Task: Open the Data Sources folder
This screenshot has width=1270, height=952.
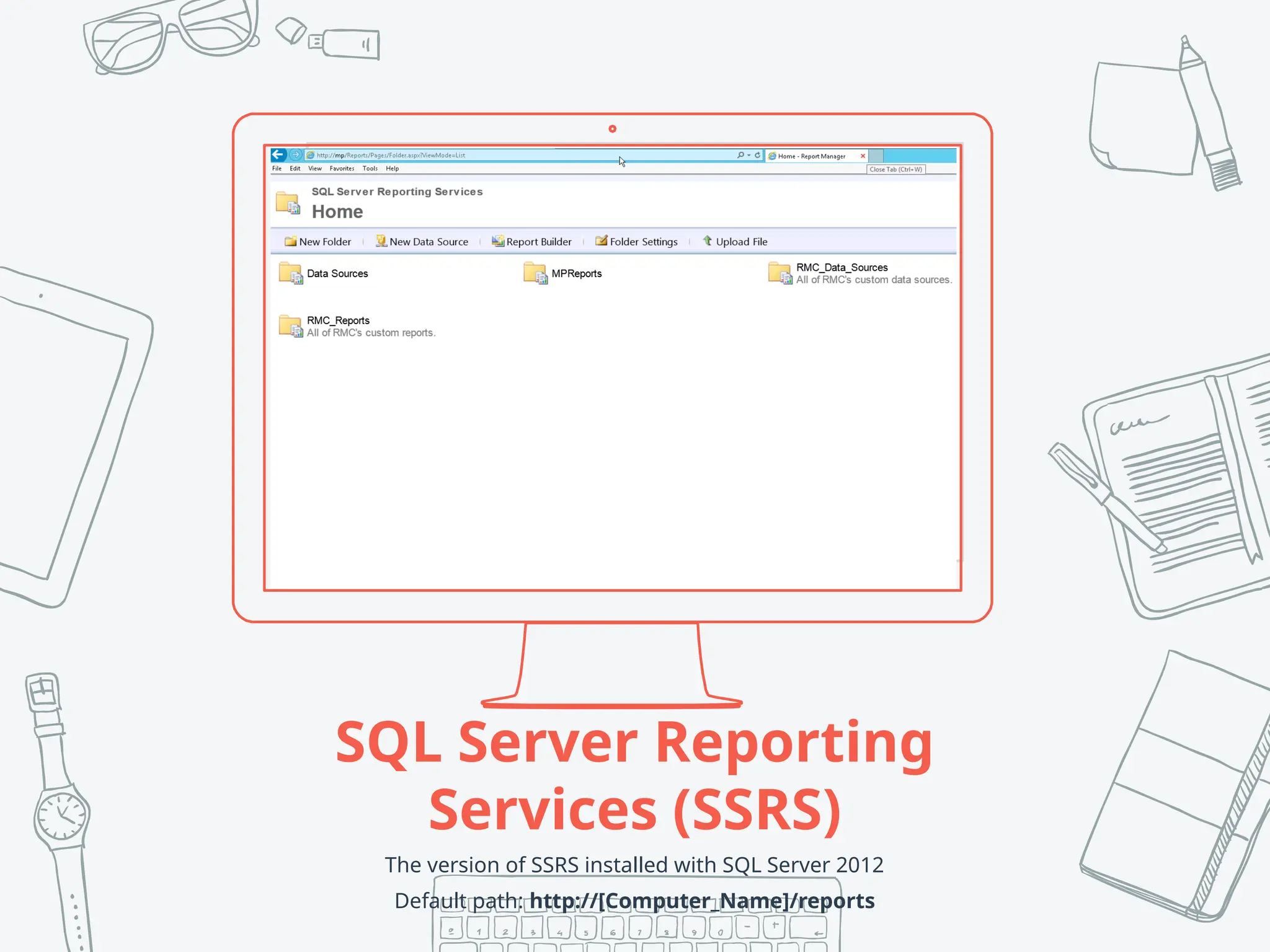Action: coord(337,273)
